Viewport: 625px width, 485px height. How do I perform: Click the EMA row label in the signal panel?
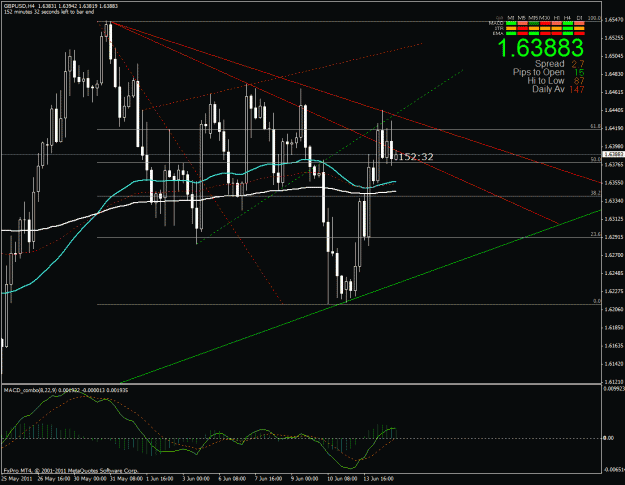(x=498, y=33)
